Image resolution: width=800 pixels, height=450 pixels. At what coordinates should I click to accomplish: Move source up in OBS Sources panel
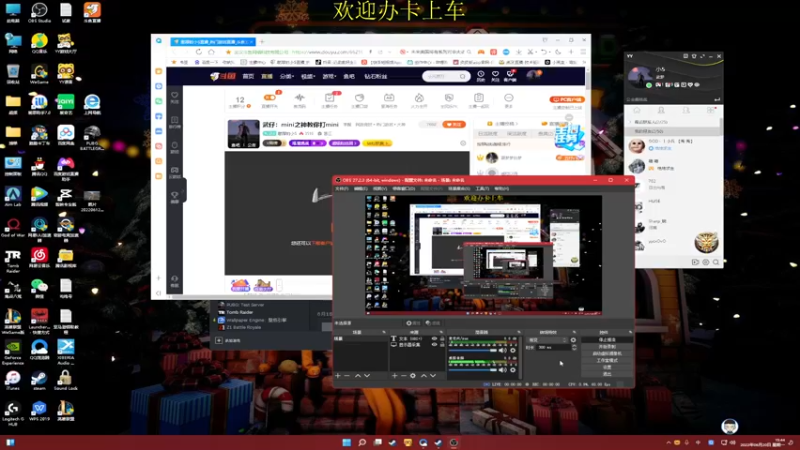[x=423, y=376]
